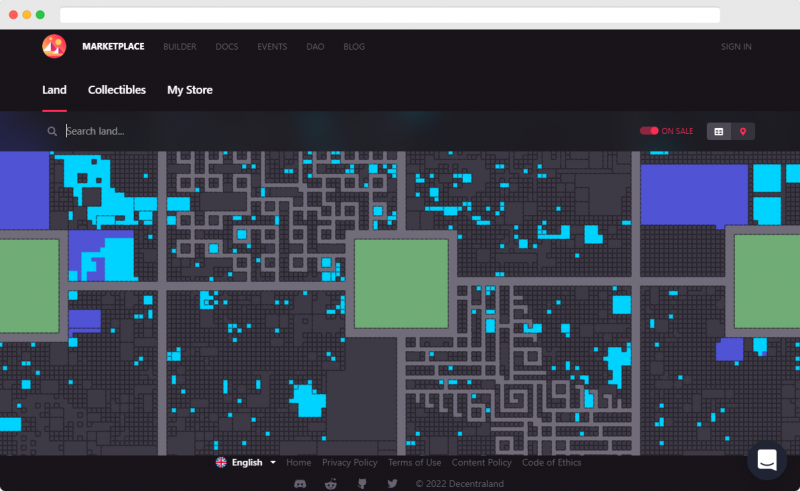Viewport: 800px width, 491px height.
Task: Open the Twitter icon in footer
Action: [392, 483]
